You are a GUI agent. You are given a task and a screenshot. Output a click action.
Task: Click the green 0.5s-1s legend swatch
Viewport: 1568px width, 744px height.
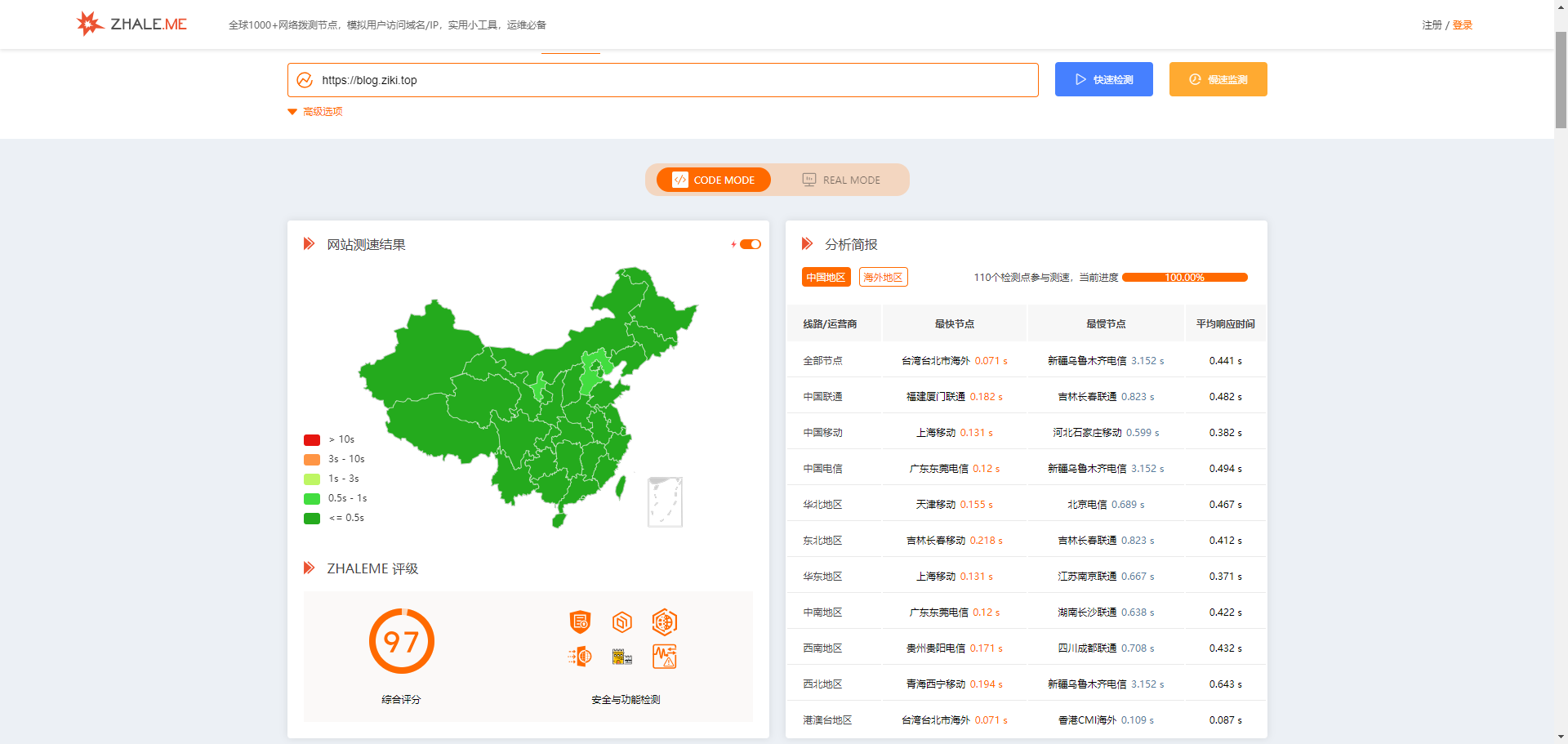coord(312,498)
